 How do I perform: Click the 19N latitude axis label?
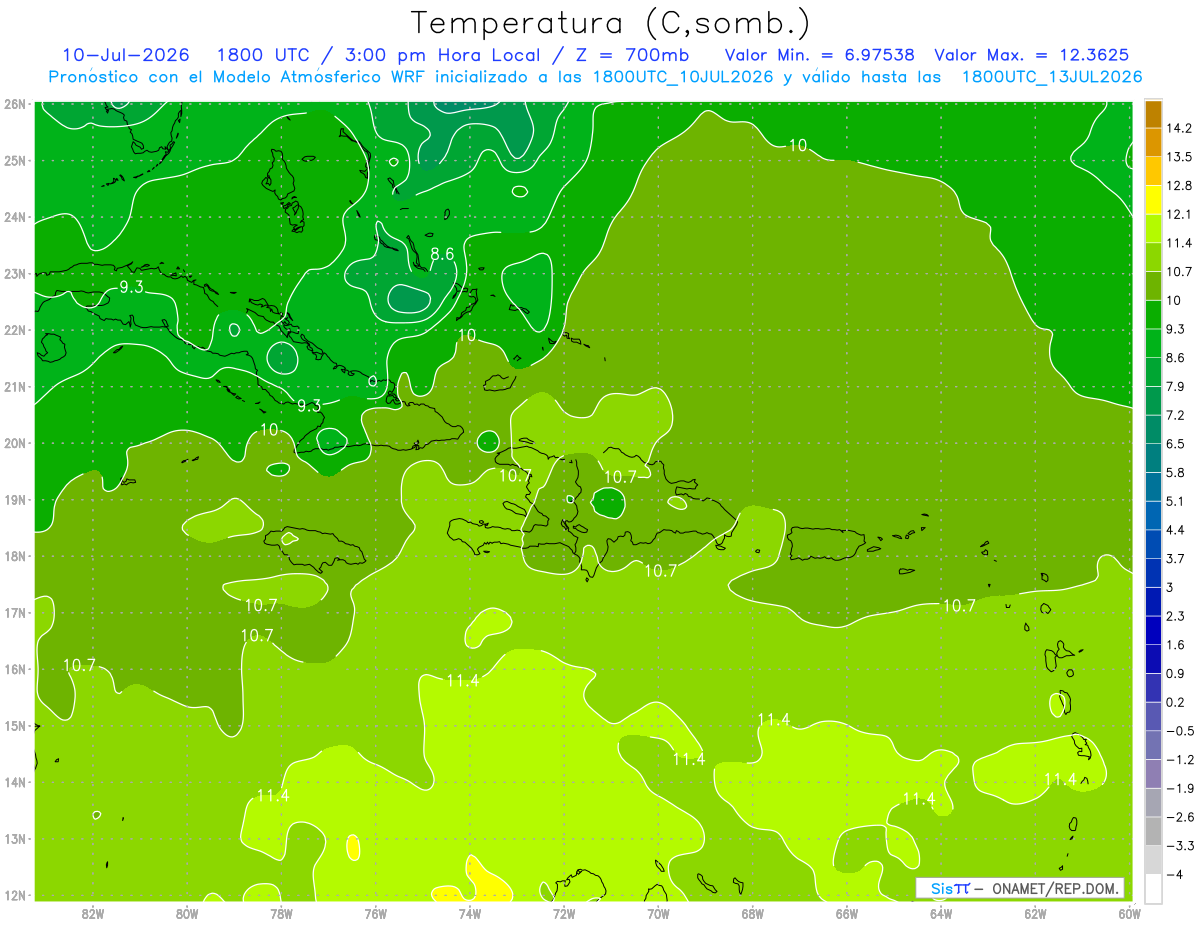click(x=15, y=499)
